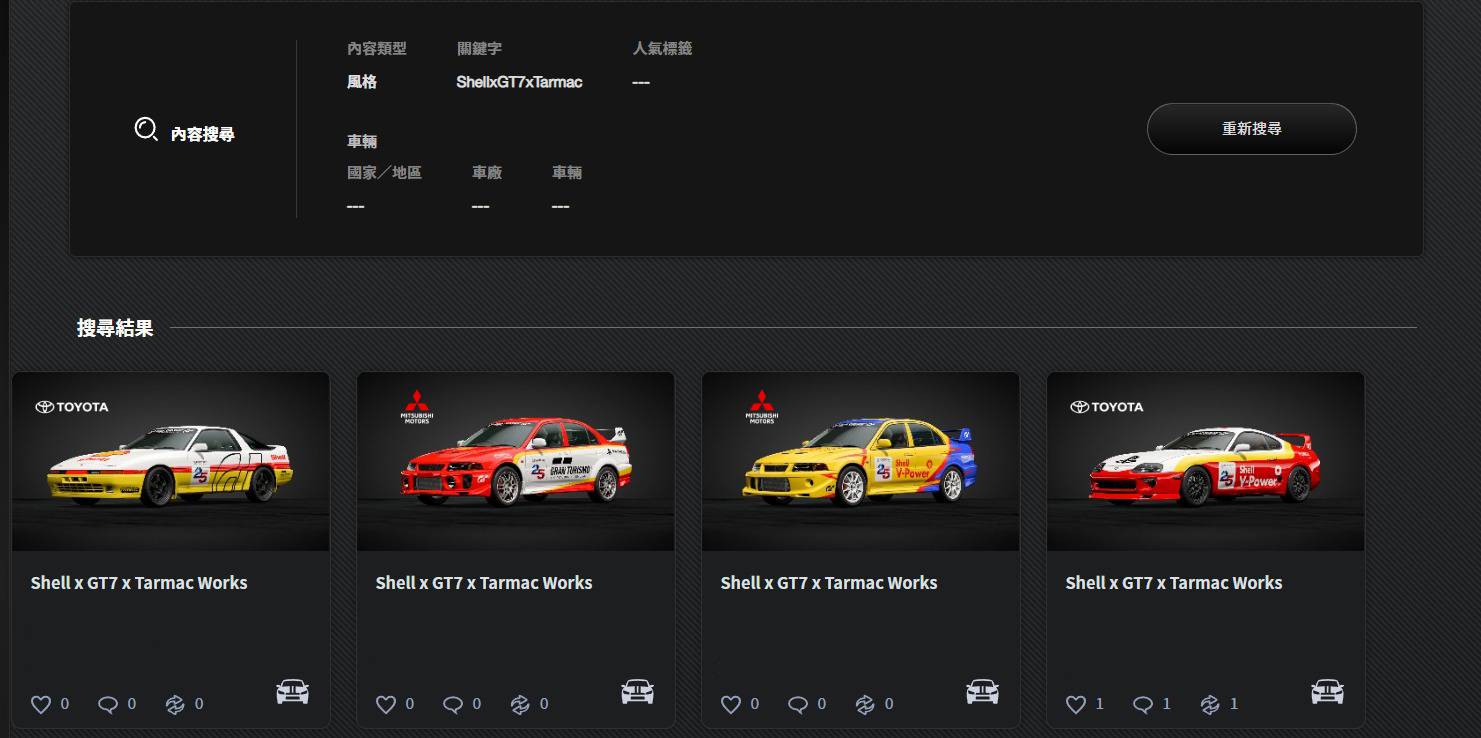Open comments on white-yellow Toyota Supra card
Screen dimensions: 1481x738
click(x=108, y=704)
